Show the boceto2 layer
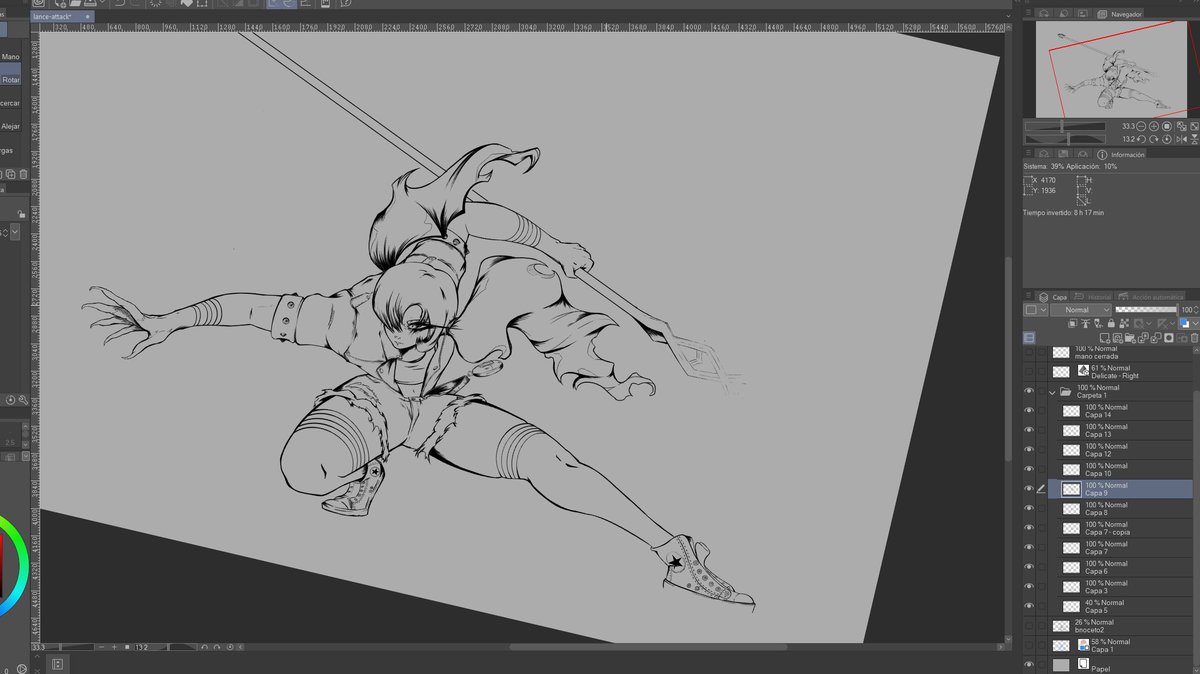 click(x=1029, y=626)
